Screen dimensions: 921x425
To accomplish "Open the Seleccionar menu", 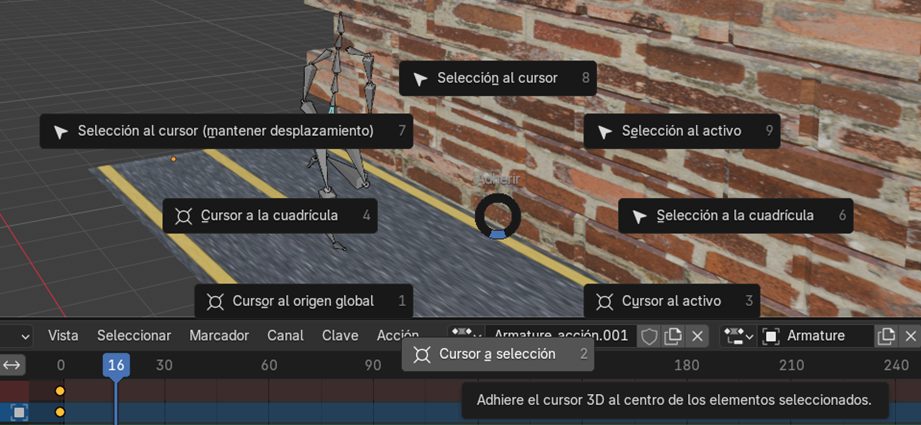I will [x=134, y=336].
